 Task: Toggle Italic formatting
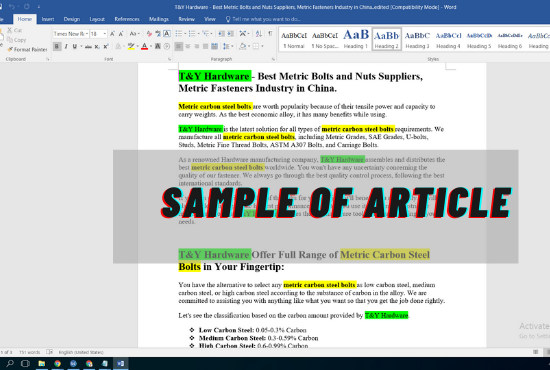66,46
